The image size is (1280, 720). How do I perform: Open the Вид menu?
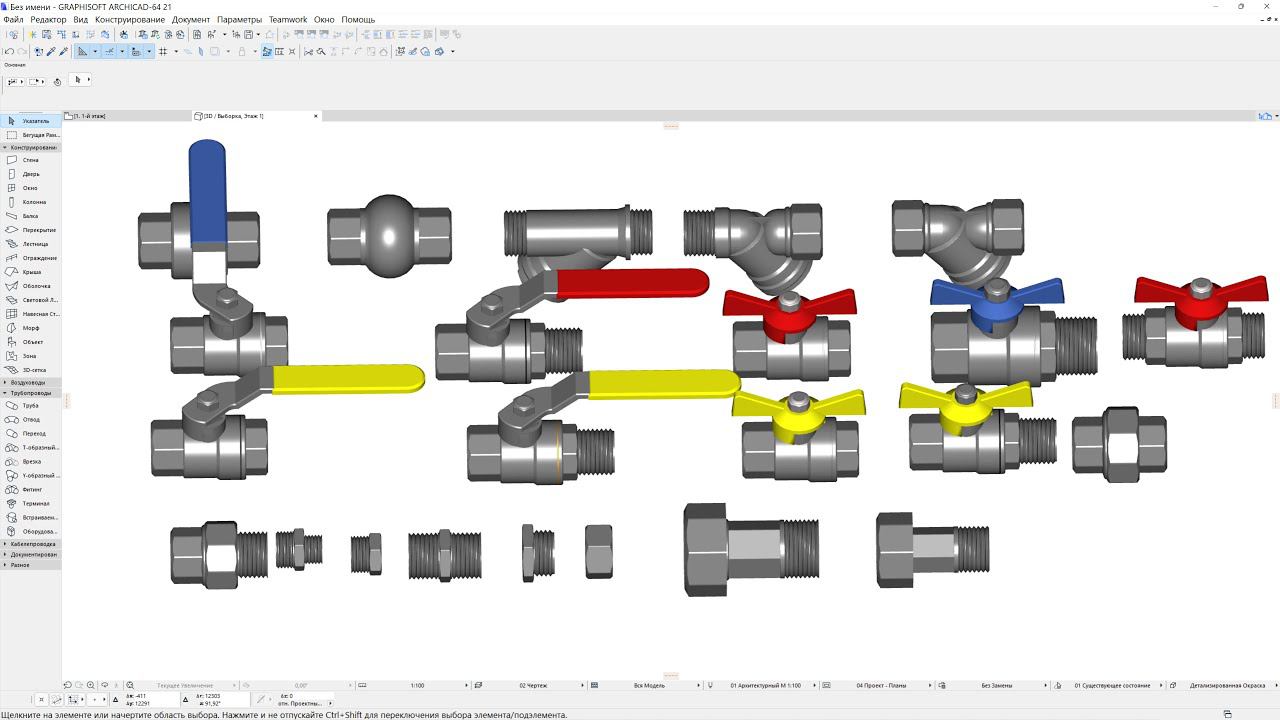coord(81,20)
